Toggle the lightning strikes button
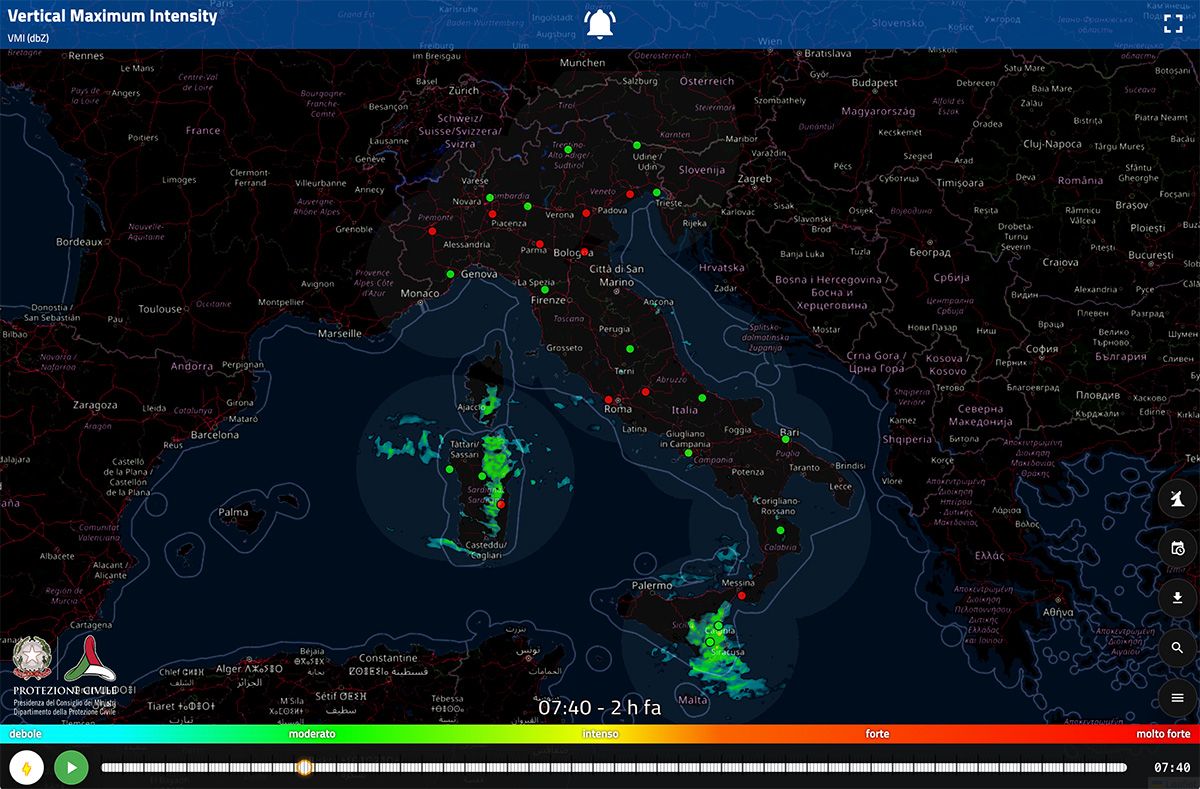1200x789 pixels. [x=26, y=768]
